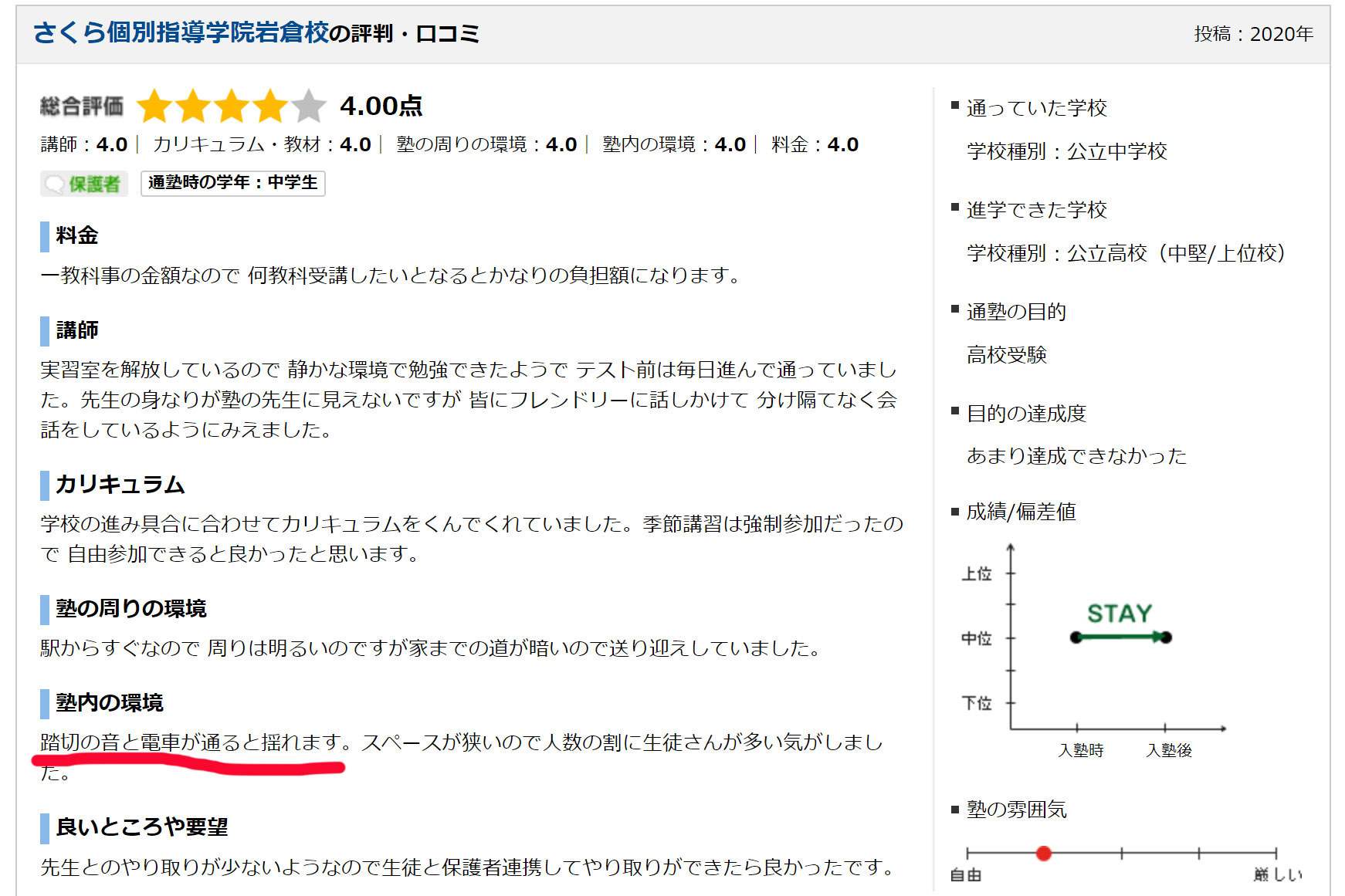Click the 料金 section heading

point(77,235)
